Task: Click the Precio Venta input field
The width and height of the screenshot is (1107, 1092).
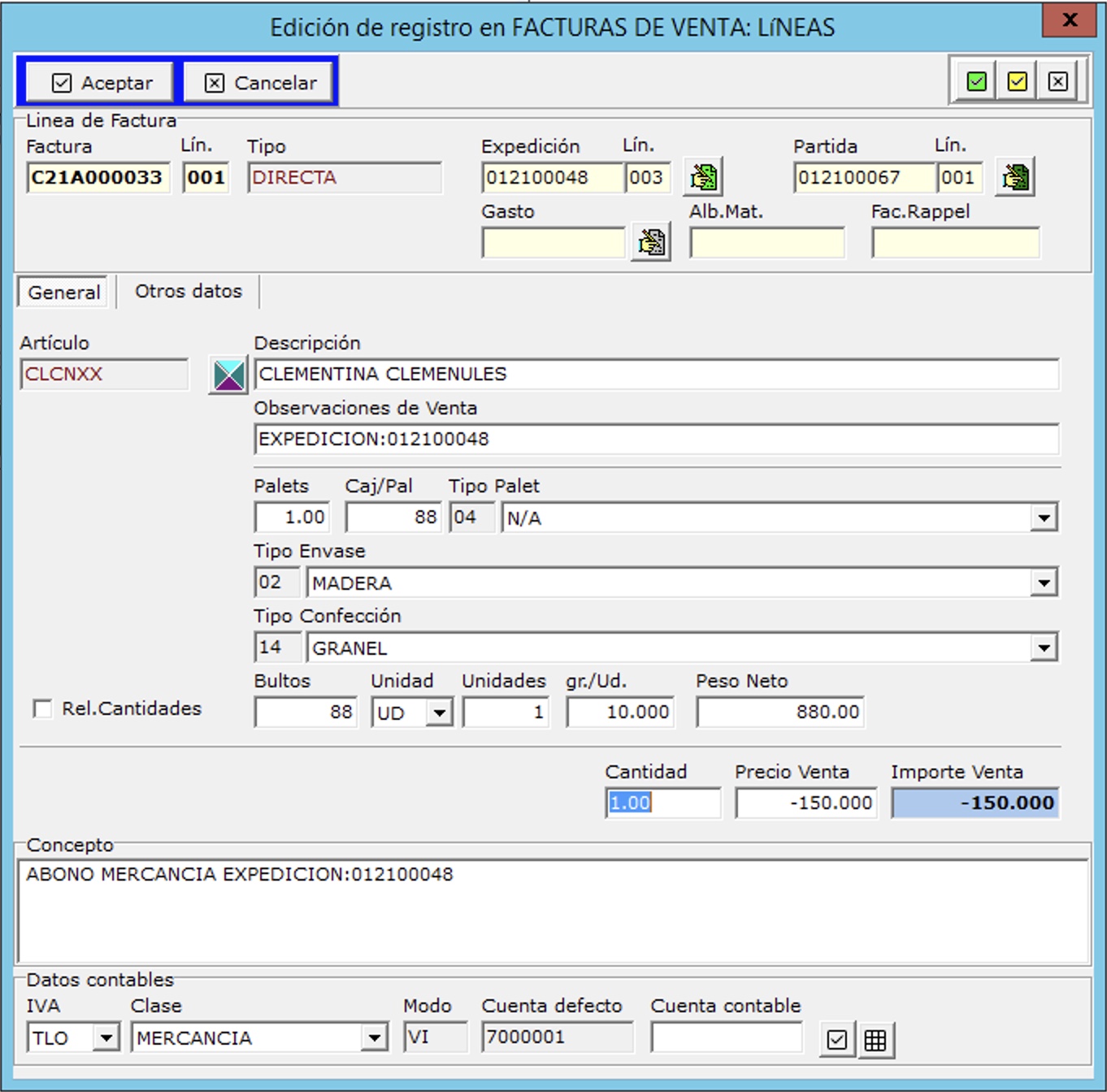Action: click(x=805, y=803)
